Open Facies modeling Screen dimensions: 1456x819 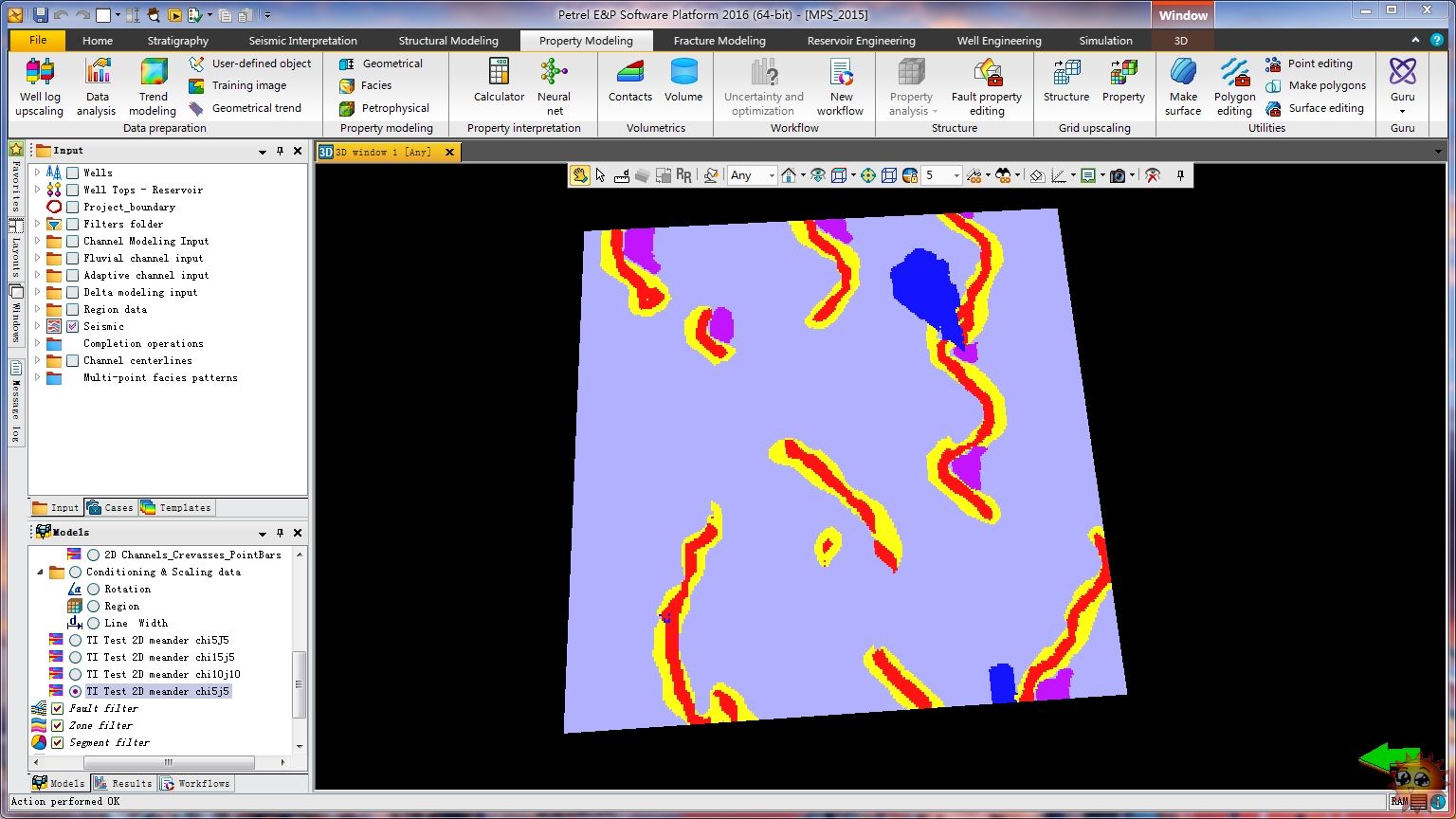click(365, 85)
